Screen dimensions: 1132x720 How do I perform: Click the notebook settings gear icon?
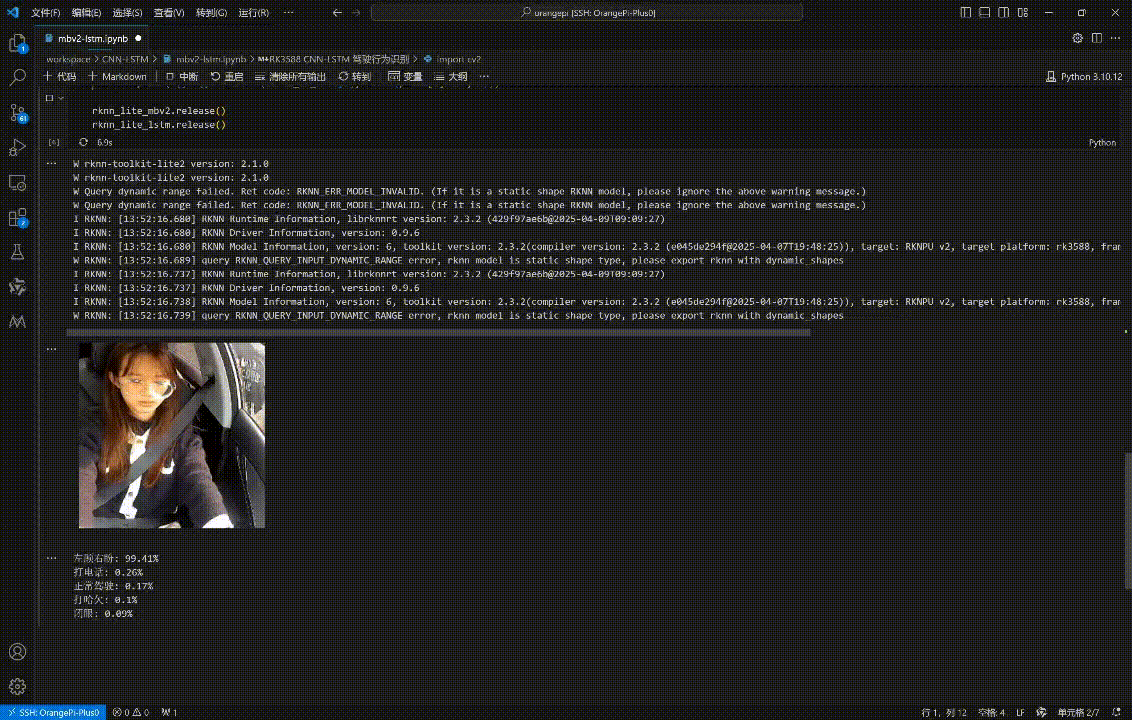pos(1077,38)
